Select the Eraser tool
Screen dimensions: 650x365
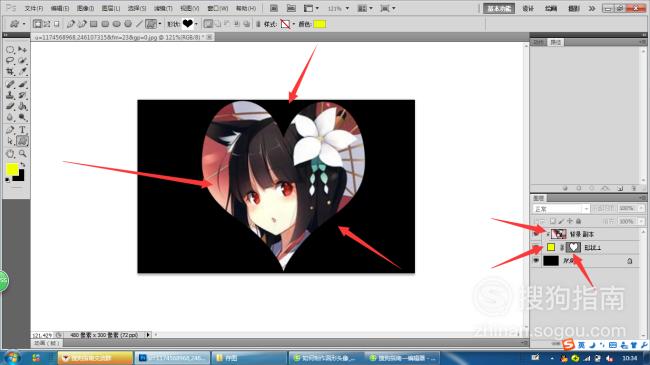point(10,107)
